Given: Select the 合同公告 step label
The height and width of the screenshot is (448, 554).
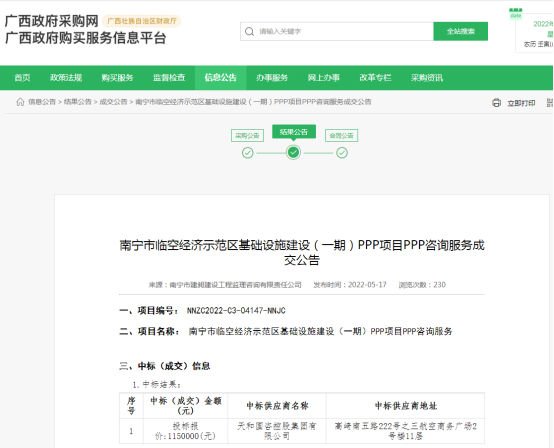Looking at the screenshot, I should [x=341, y=136].
